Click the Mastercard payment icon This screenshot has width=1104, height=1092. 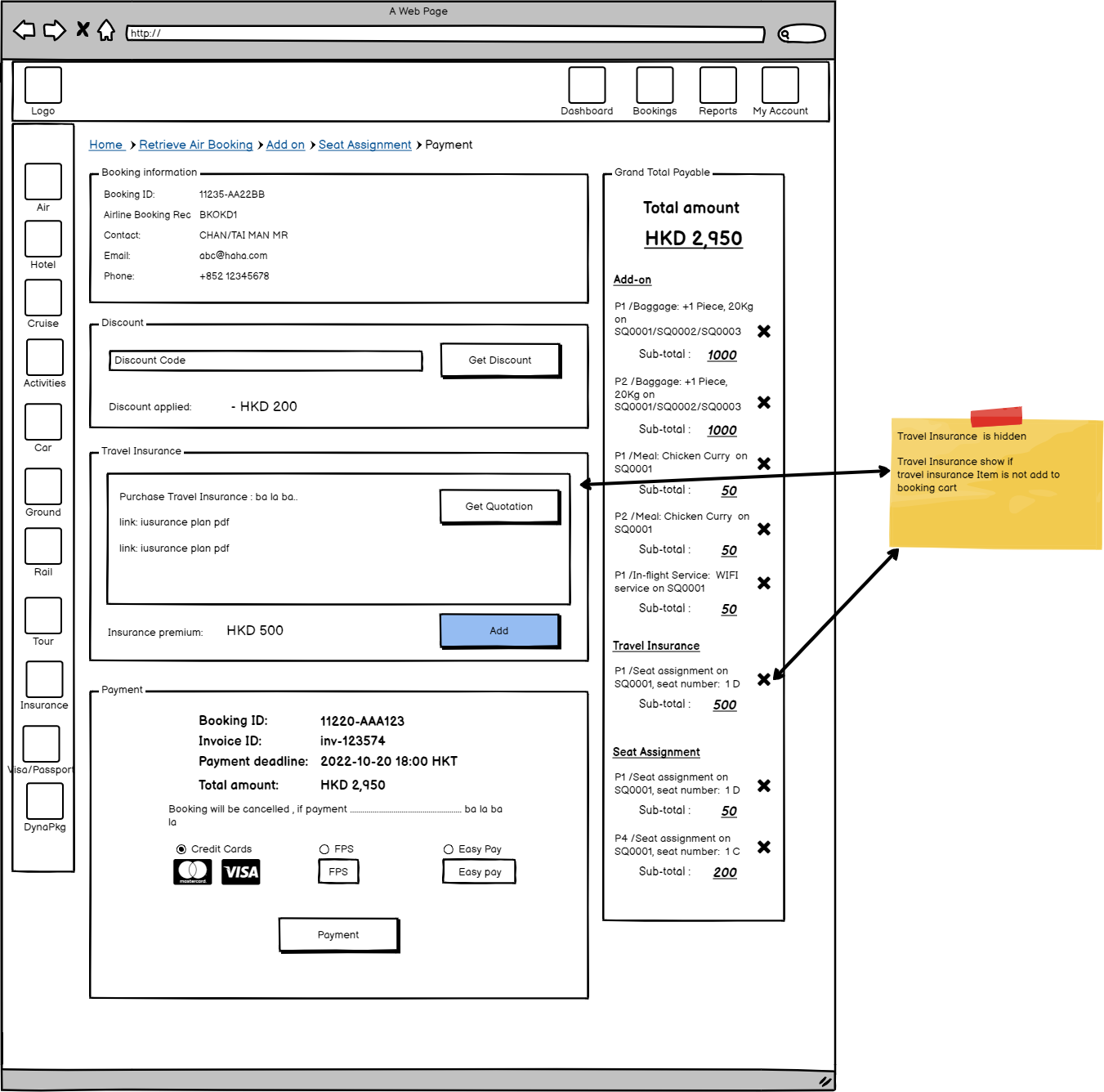click(193, 872)
